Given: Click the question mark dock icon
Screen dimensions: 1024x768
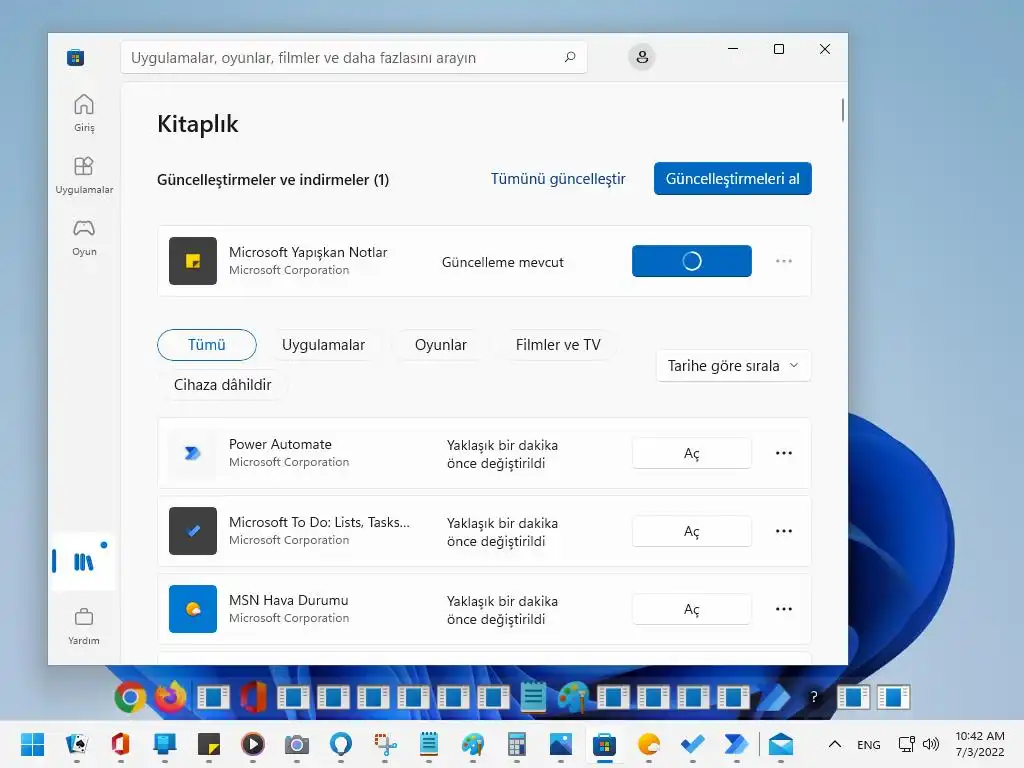Looking at the screenshot, I should [x=814, y=697].
